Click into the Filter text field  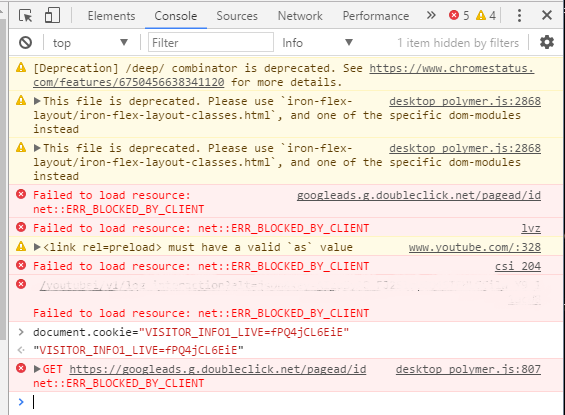click(211, 43)
